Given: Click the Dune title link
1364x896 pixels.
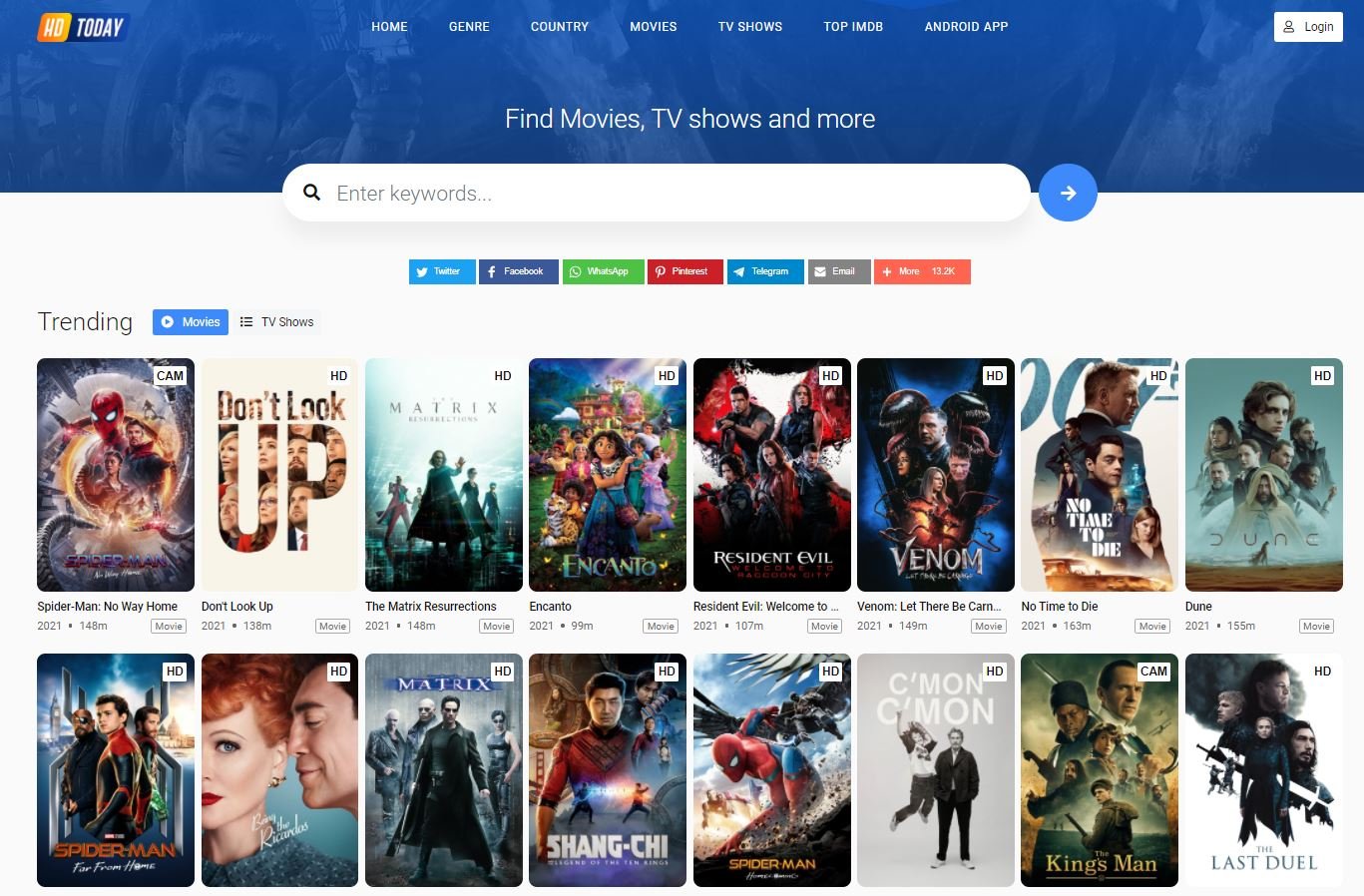Looking at the screenshot, I should pyautogui.click(x=1199, y=607).
